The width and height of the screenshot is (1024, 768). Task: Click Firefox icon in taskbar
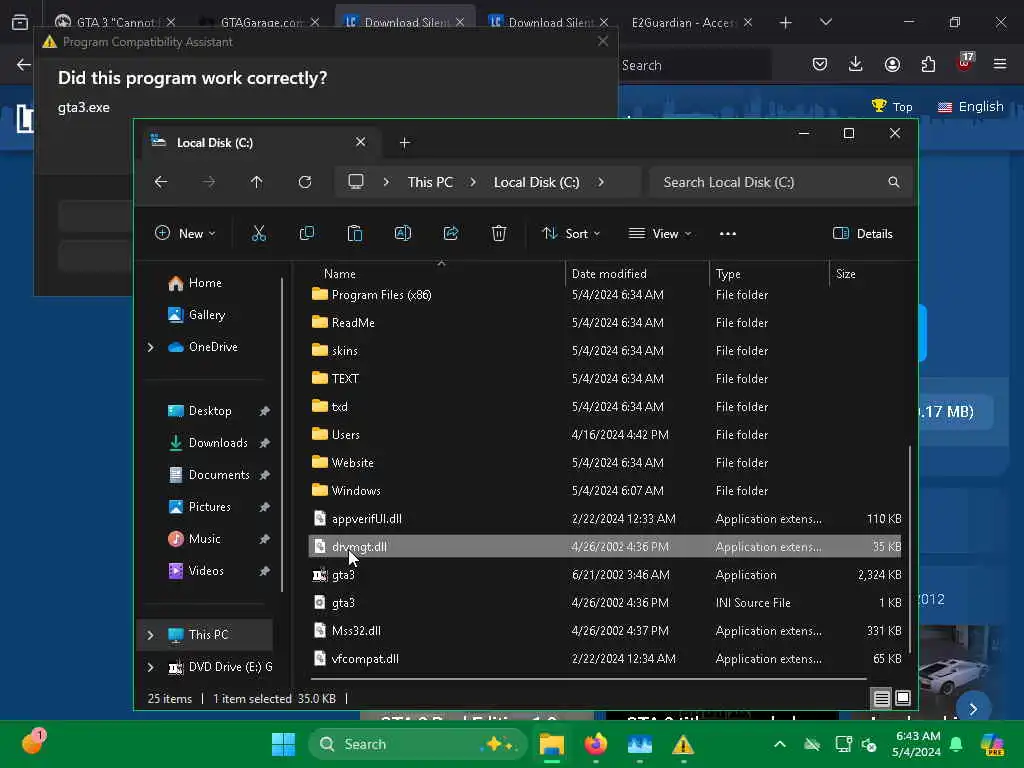596,744
